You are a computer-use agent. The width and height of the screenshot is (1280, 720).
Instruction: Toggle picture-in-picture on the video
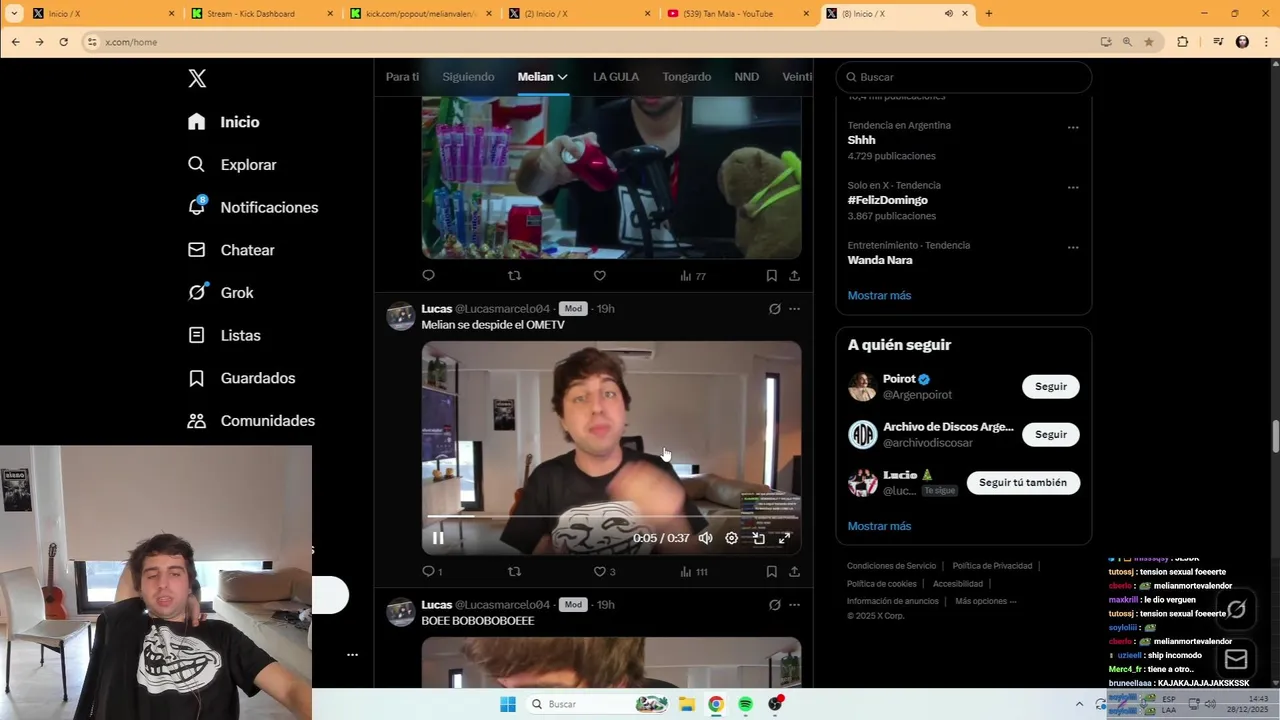[758, 538]
